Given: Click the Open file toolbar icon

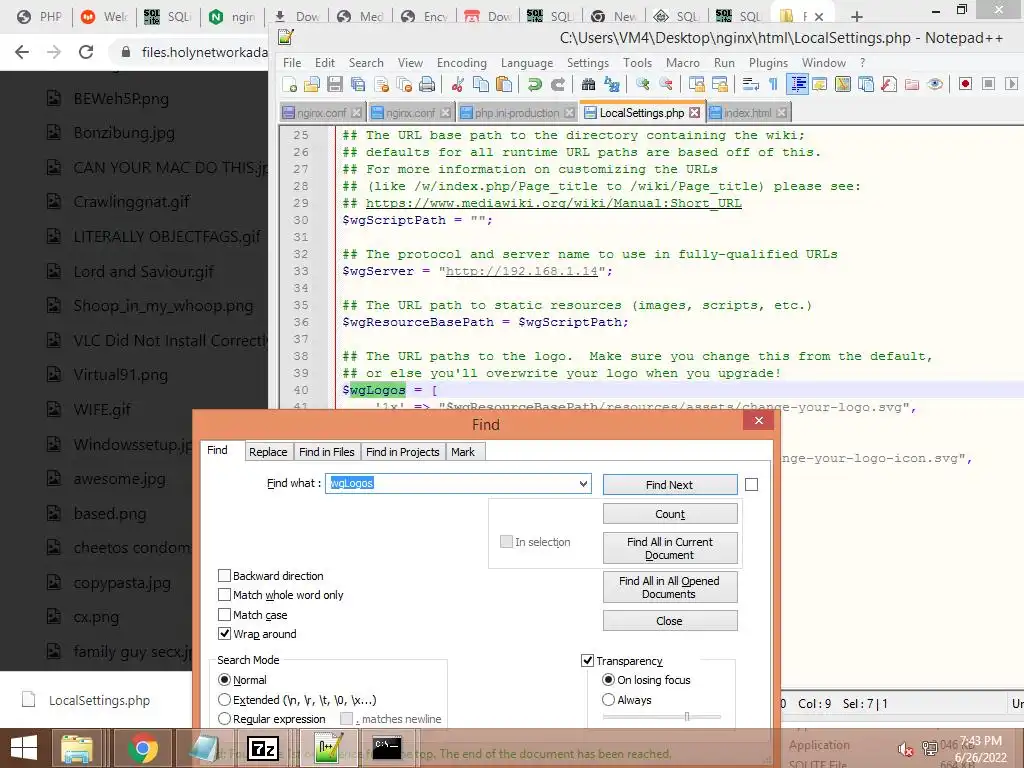Looking at the screenshot, I should click(312, 84).
